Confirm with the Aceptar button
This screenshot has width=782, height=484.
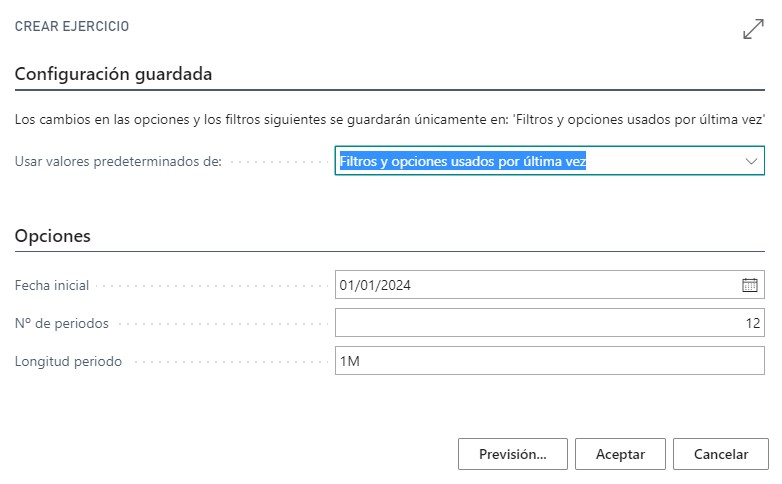click(620, 454)
